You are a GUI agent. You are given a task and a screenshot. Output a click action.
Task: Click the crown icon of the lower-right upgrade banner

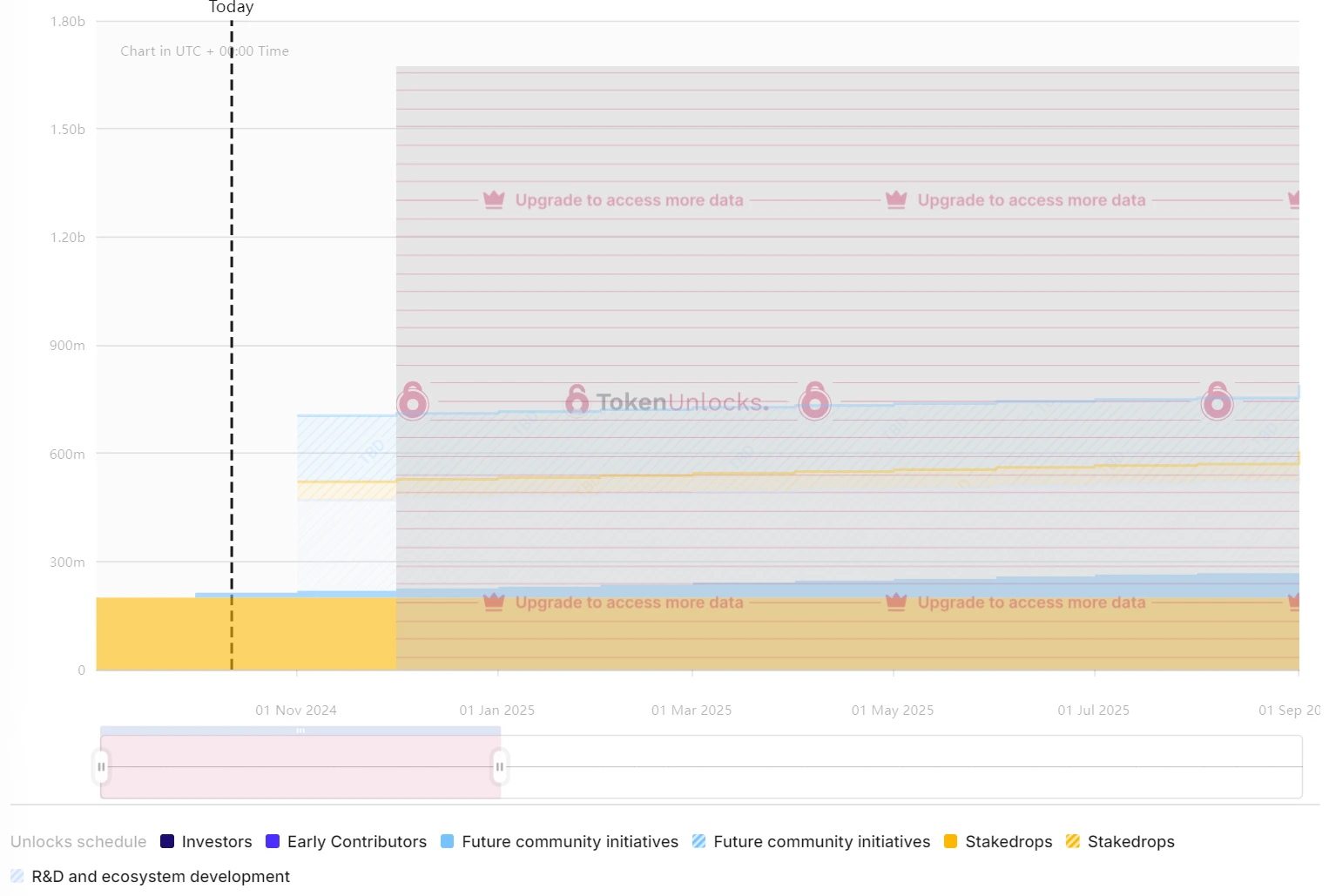[x=896, y=603]
